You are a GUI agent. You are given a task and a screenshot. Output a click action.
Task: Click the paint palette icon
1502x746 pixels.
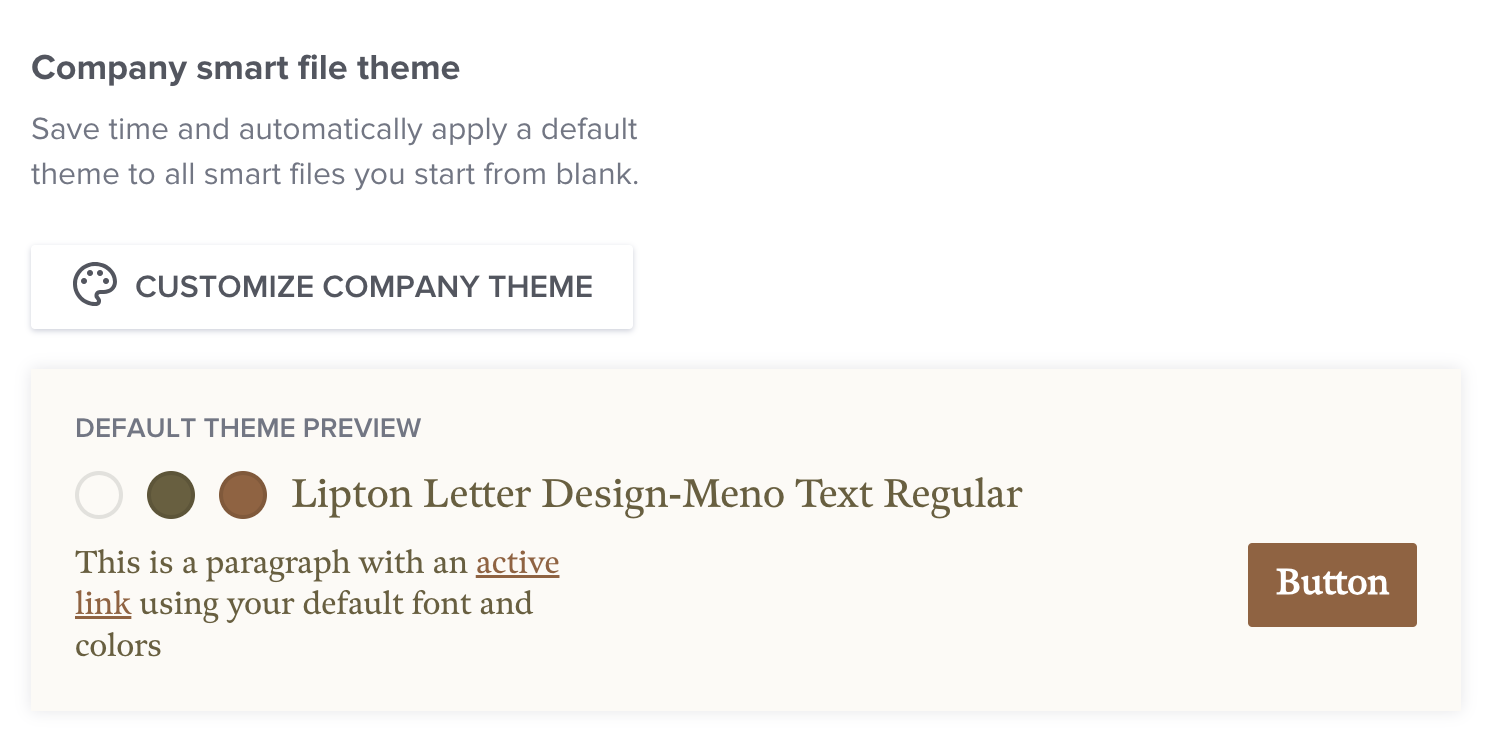[x=95, y=286]
